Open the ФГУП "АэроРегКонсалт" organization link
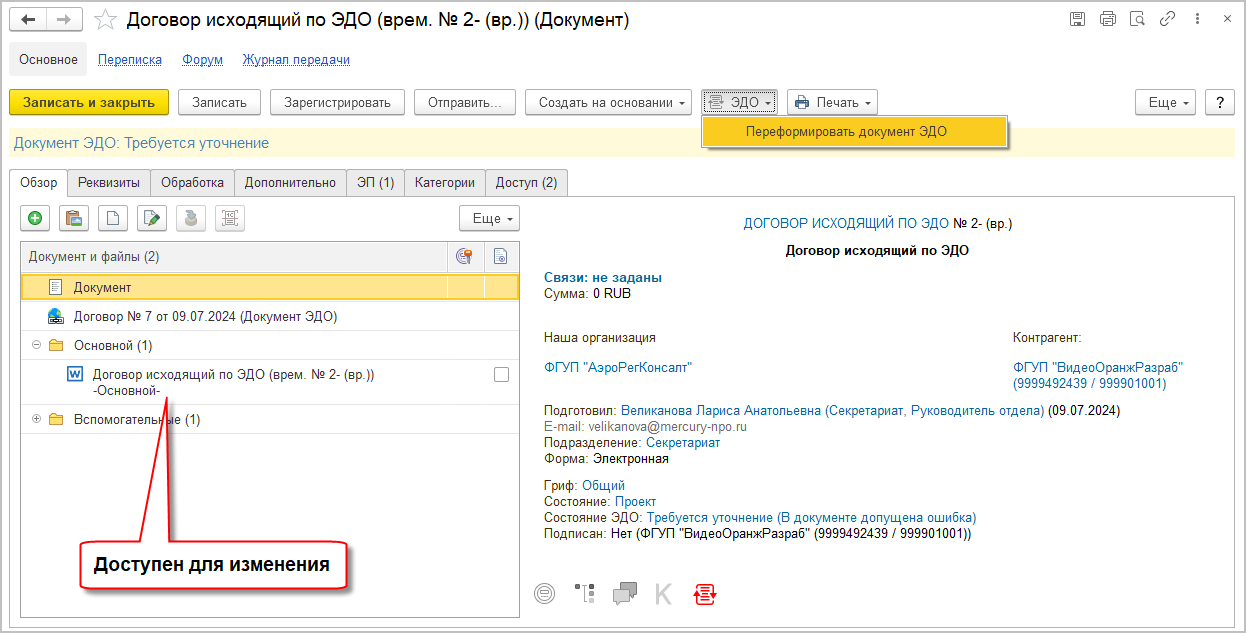The width and height of the screenshot is (1246, 633). [x=618, y=368]
